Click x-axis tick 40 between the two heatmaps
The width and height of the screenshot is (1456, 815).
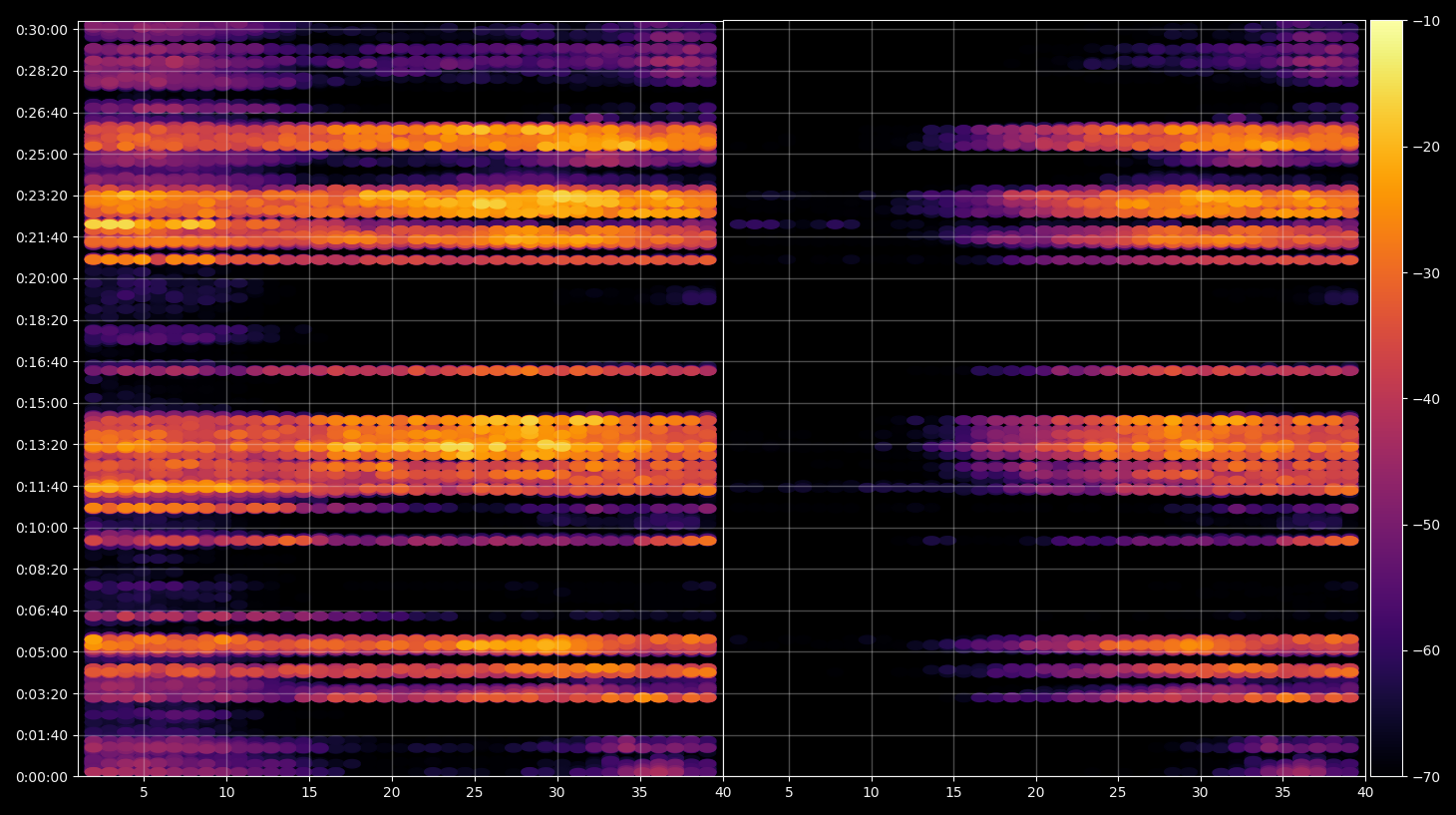(723, 793)
